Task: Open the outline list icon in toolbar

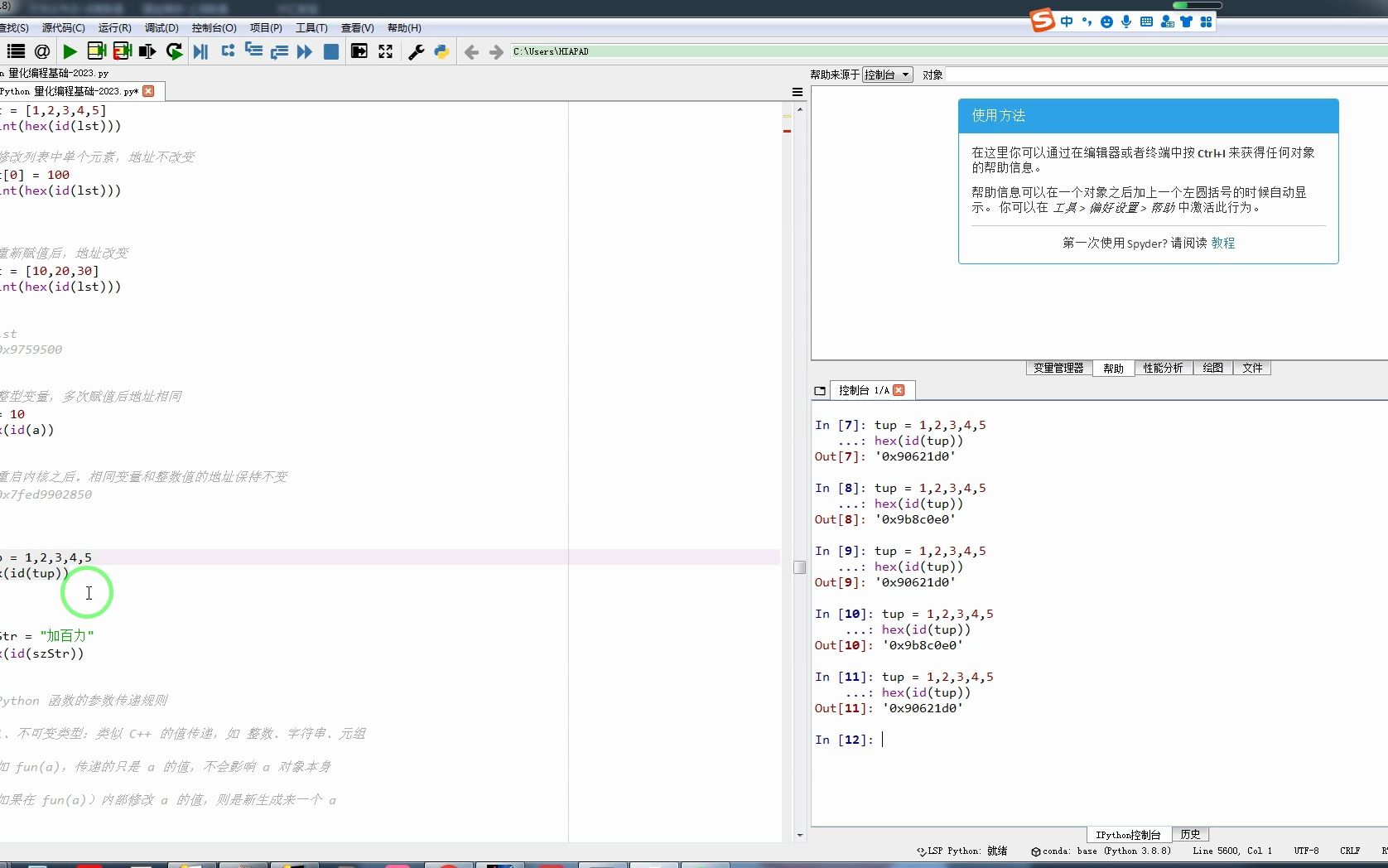Action: tap(16, 51)
